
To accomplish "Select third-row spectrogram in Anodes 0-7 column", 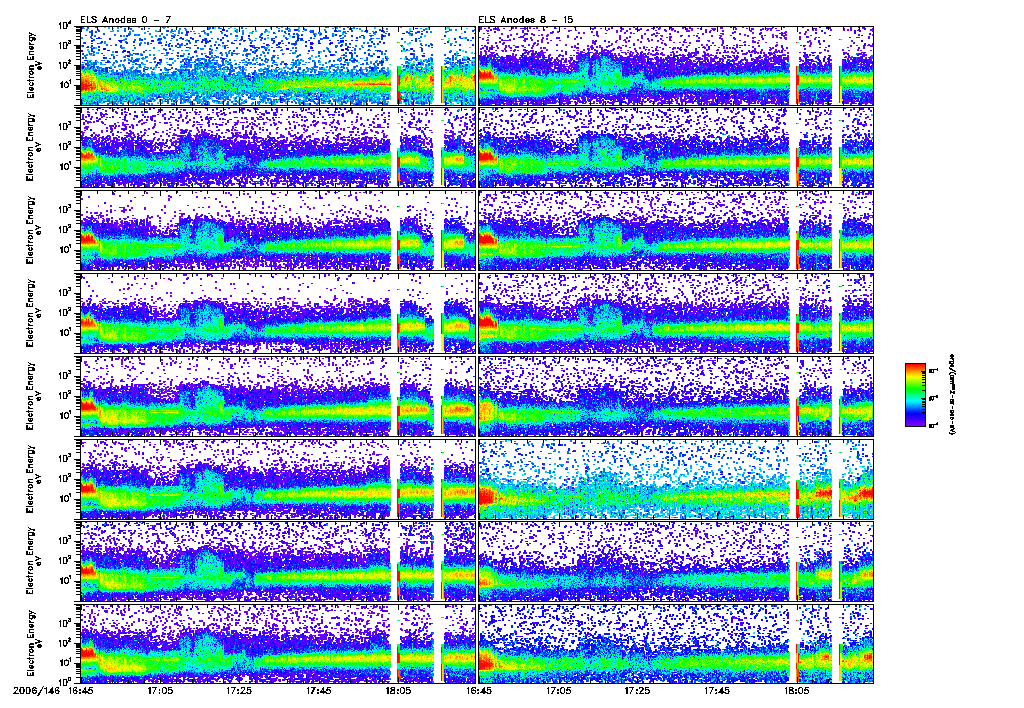I will 278,230.
